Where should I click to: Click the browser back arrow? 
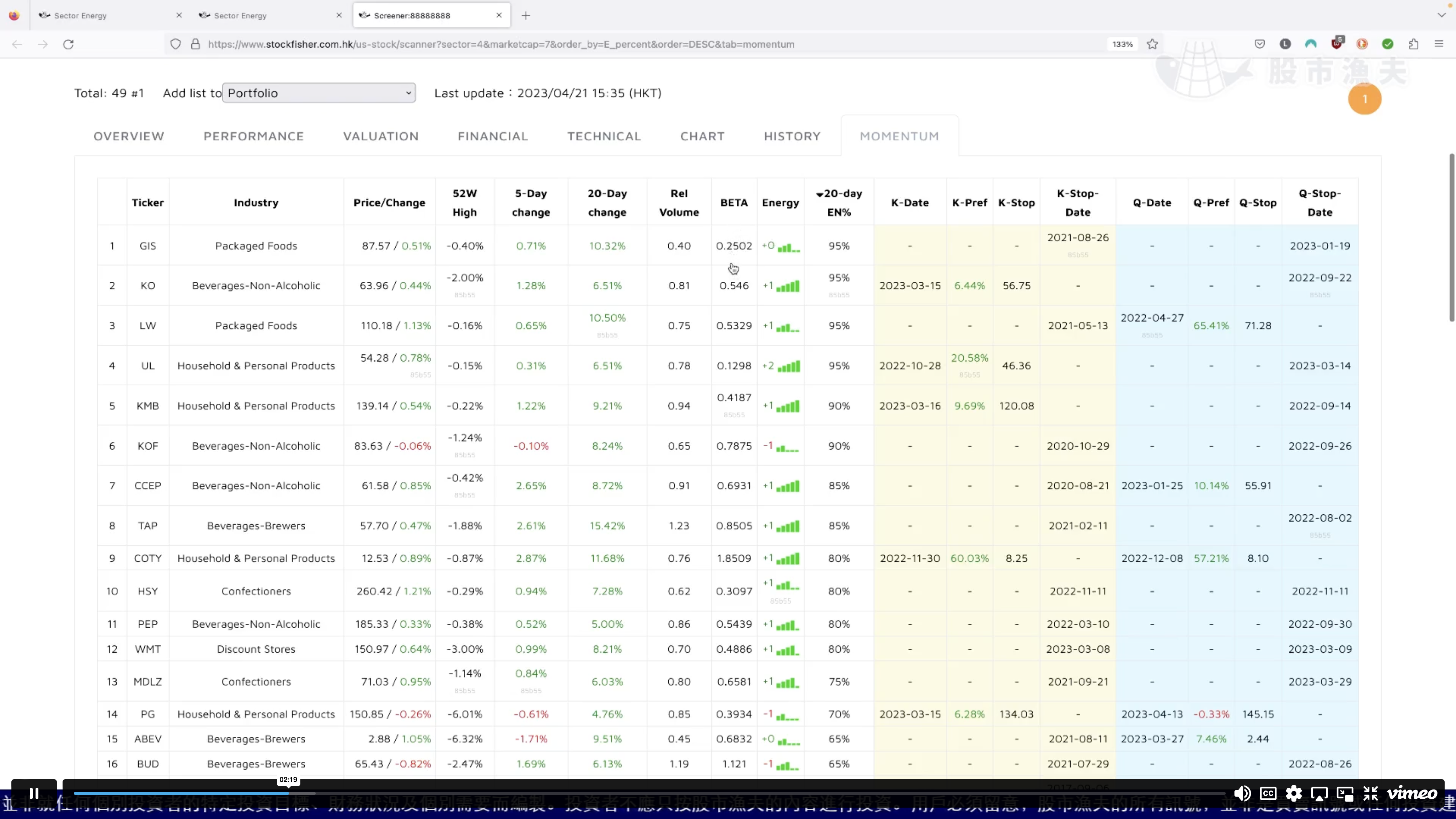17,44
